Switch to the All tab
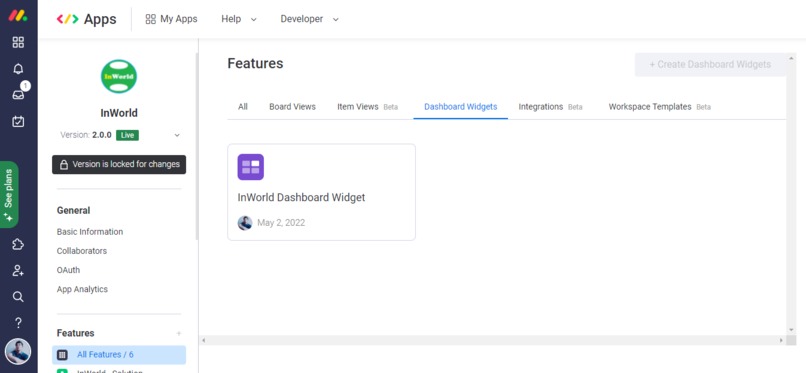The width and height of the screenshot is (806, 373). click(x=243, y=107)
